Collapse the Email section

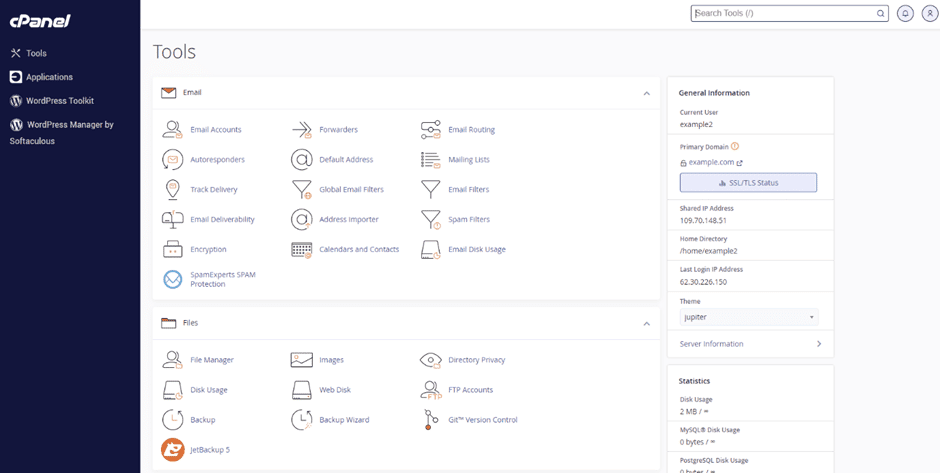pos(646,94)
